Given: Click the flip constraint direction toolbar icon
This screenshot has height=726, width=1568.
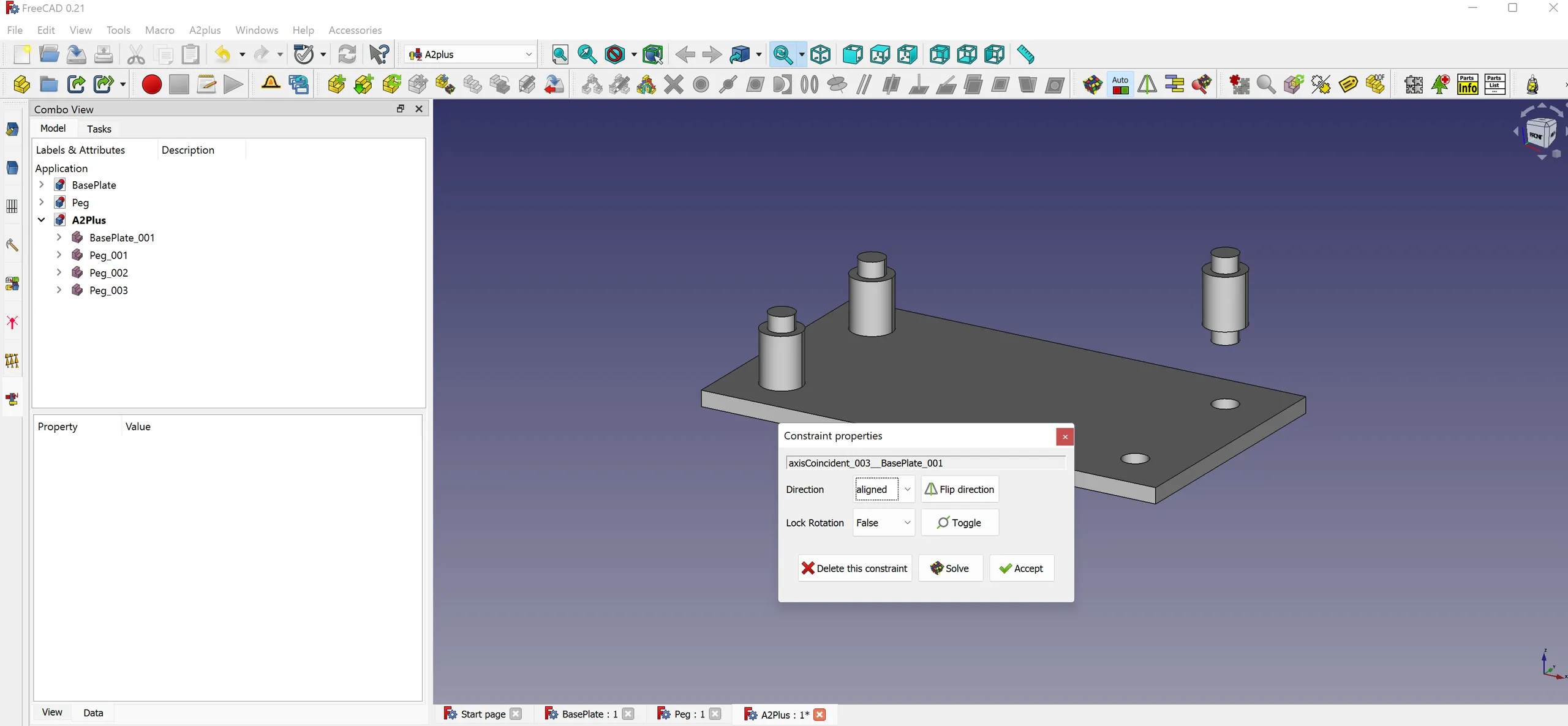Looking at the screenshot, I should point(1147,84).
